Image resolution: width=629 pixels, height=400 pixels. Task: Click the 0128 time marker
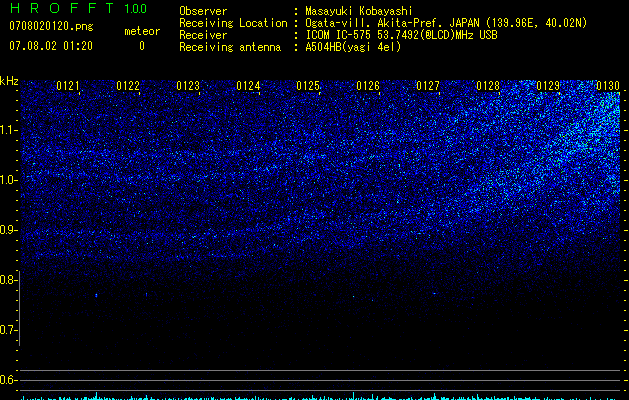[488, 86]
